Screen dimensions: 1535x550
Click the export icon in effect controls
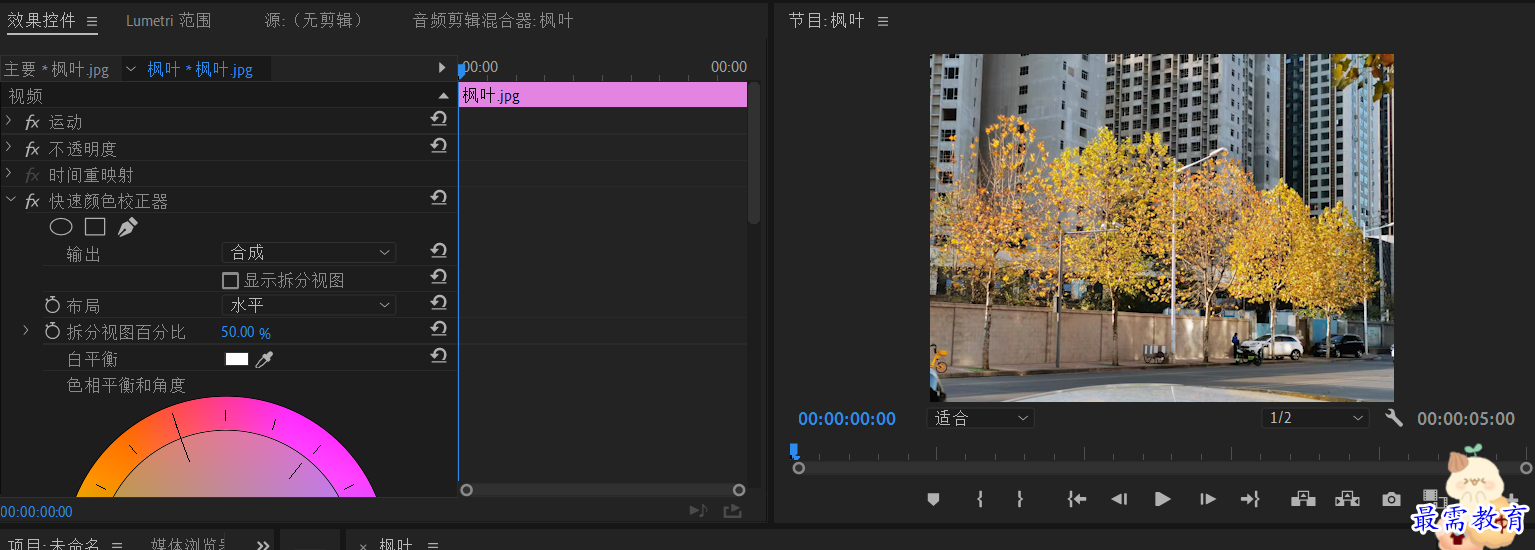click(x=733, y=511)
